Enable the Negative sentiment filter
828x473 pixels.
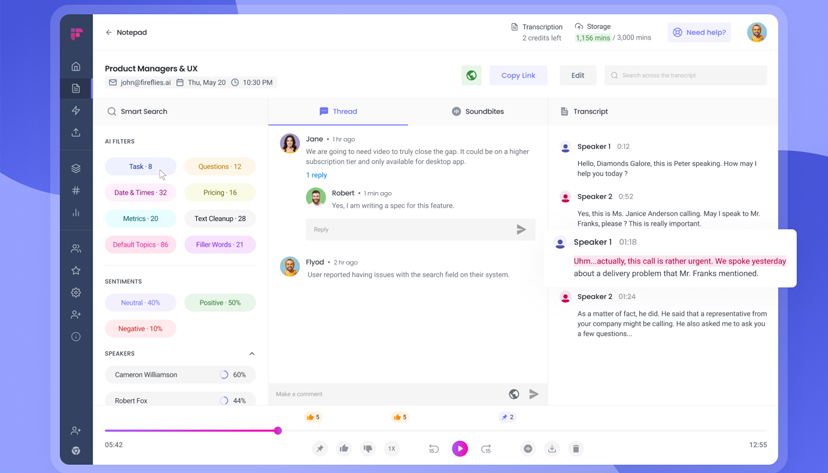click(x=140, y=328)
